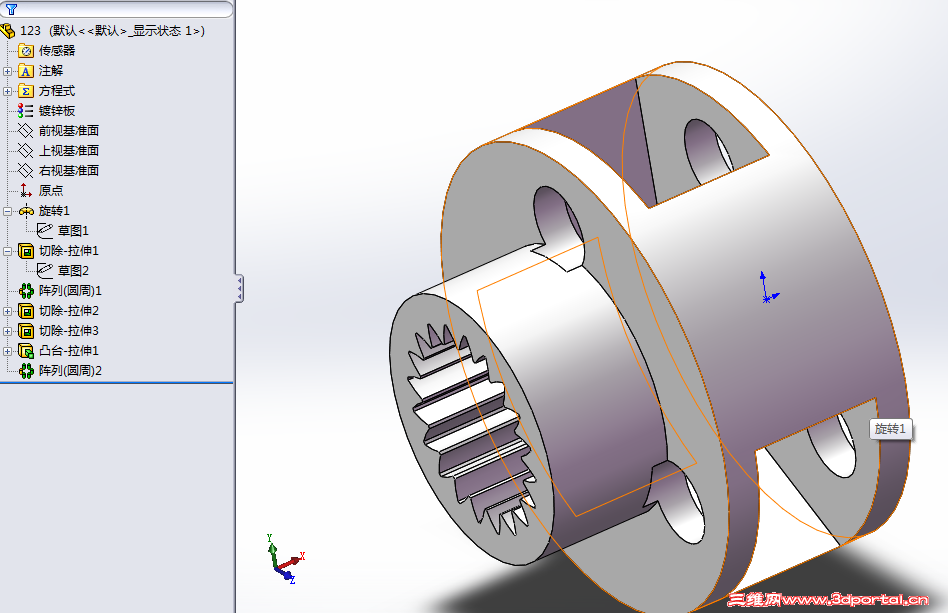Screen dimensions: 948x613
Task: Click the 切除-拉伸1 cut-extrude icon
Action: pyautogui.click(x=26, y=250)
